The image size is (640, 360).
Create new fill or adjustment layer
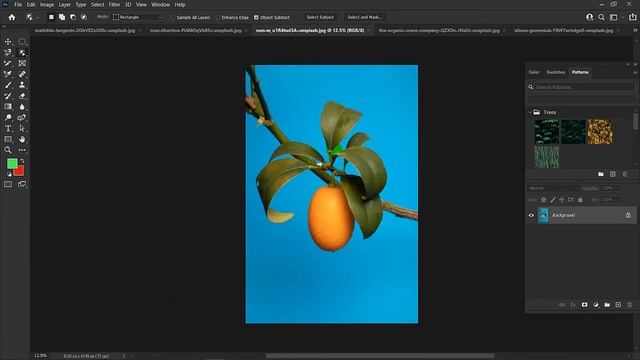point(596,305)
